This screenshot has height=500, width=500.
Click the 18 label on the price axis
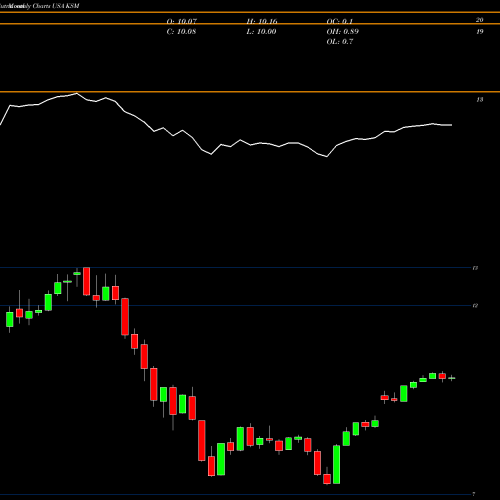(480, 100)
